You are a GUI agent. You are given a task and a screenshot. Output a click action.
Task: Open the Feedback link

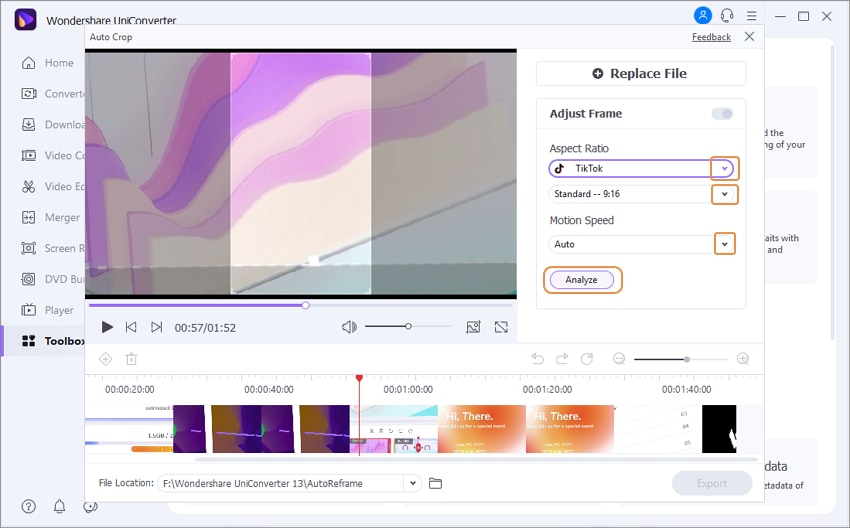tap(711, 37)
